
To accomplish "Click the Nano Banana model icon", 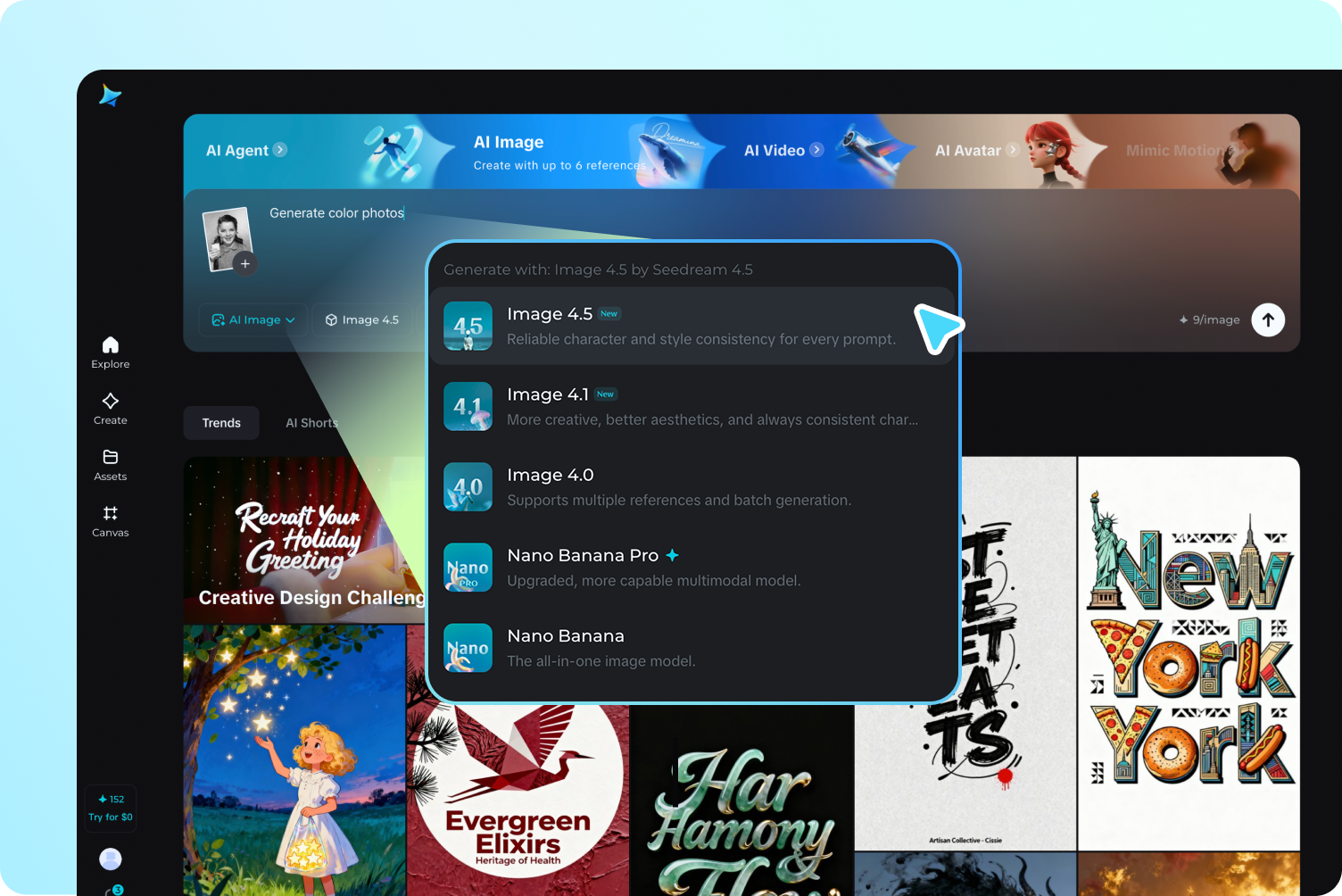I will coord(468,647).
